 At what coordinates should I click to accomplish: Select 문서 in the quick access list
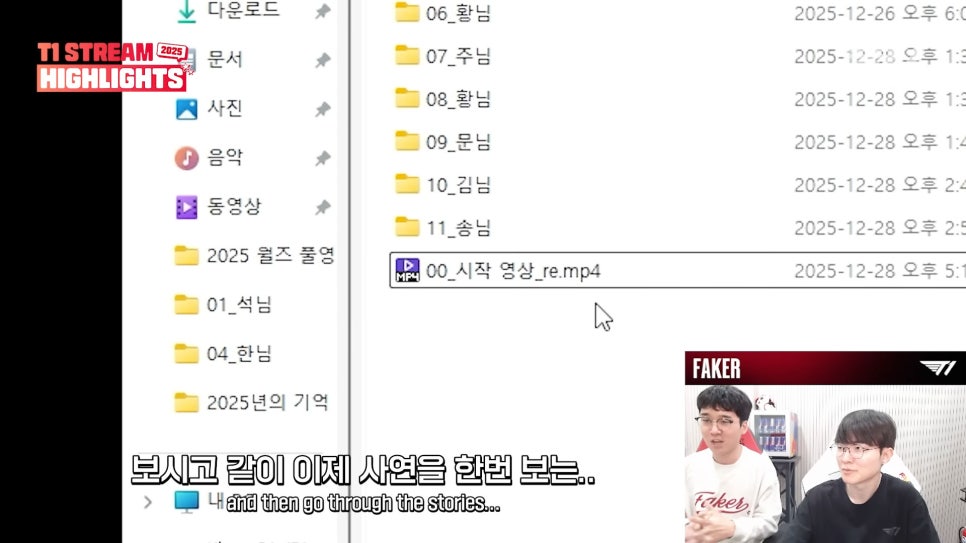(225, 59)
